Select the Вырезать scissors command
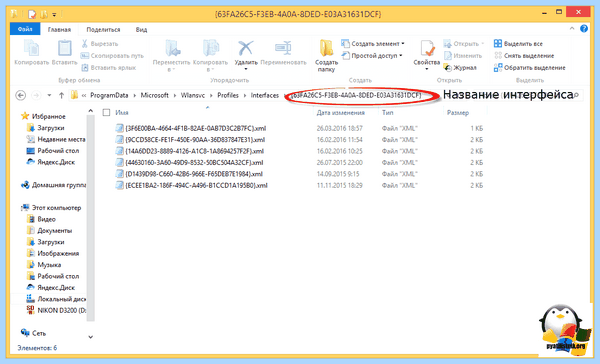 point(99,44)
